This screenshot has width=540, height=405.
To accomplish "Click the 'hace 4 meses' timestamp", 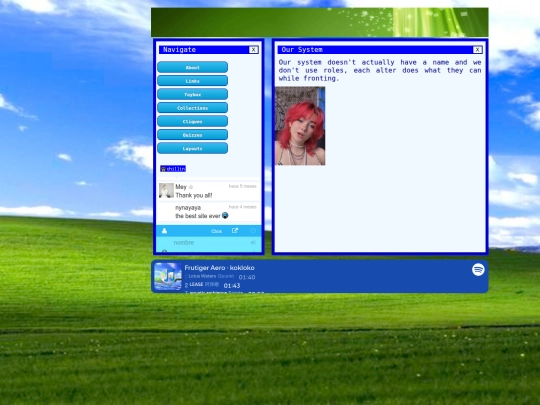I will (x=242, y=207).
